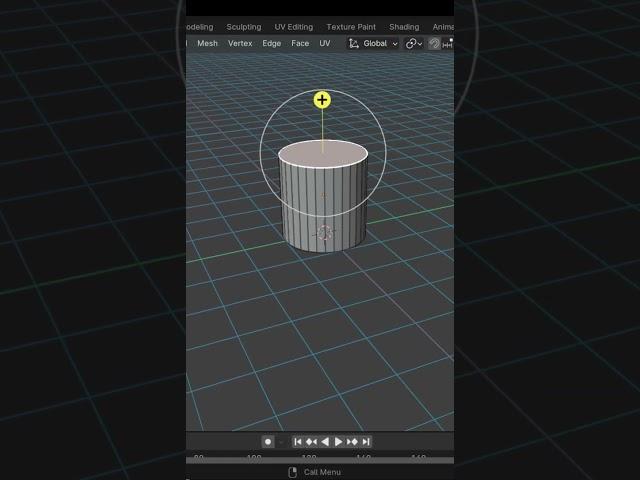The height and width of the screenshot is (480, 640).
Task: Open the Mesh menu
Action: (x=207, y=43)
